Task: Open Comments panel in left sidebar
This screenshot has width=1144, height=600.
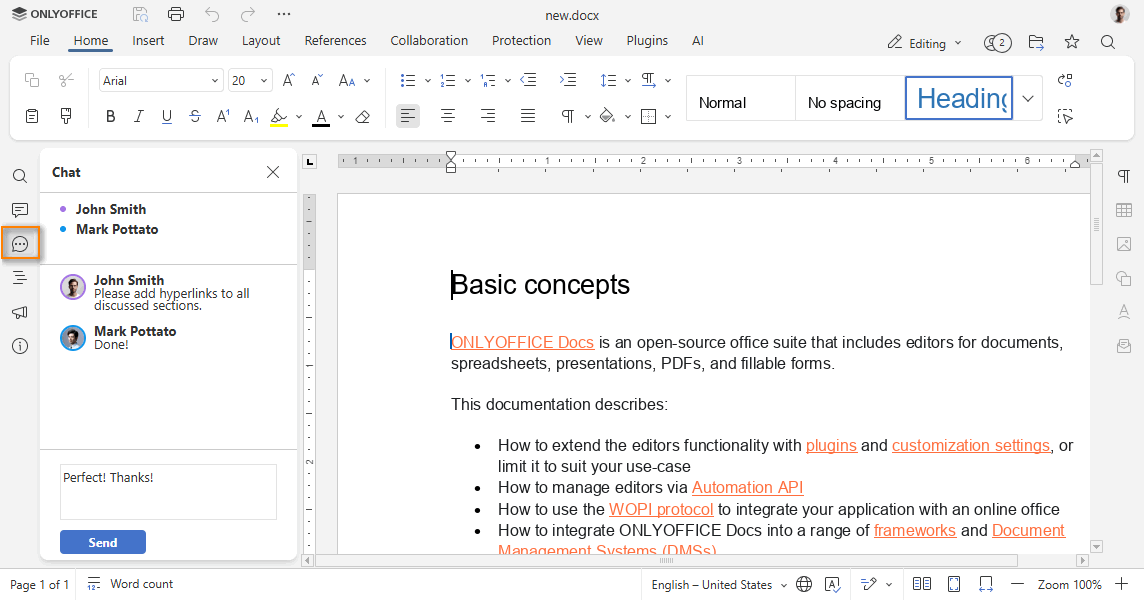Action: click(x=20, y=210)
